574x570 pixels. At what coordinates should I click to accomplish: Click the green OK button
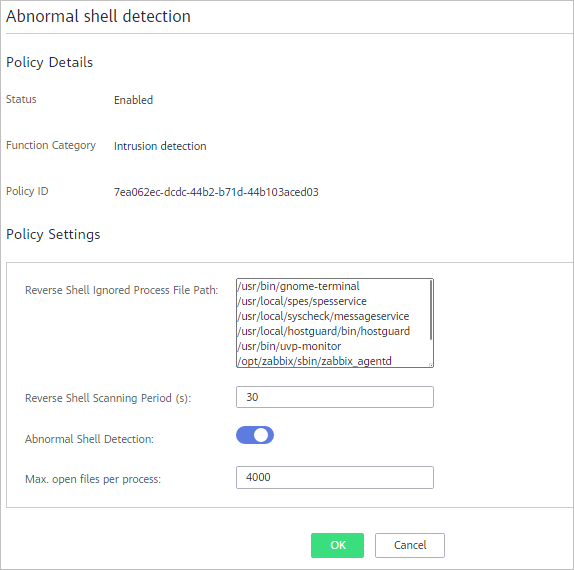tap(337, 545)
